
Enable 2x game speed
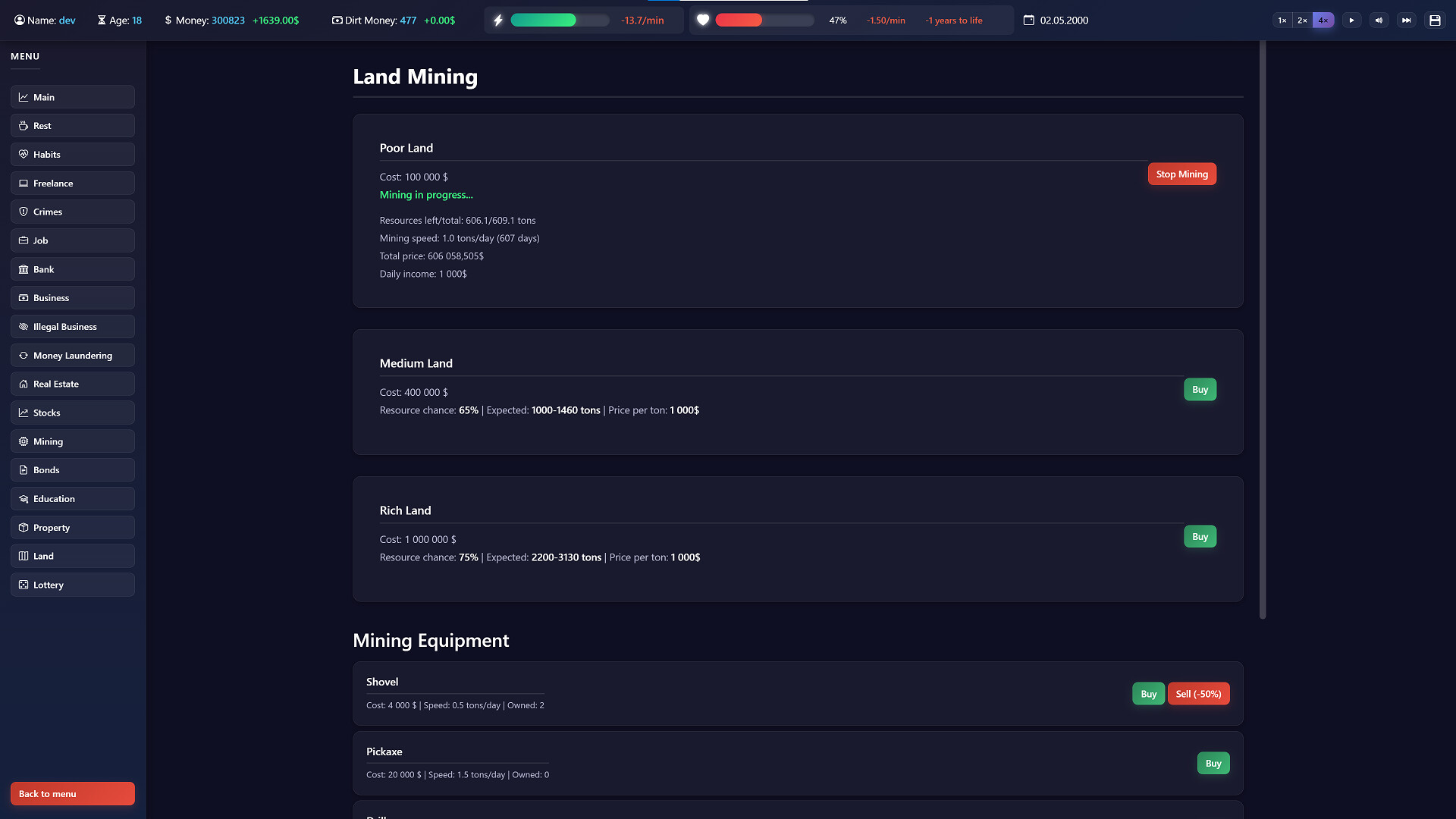pos(1301,20)
